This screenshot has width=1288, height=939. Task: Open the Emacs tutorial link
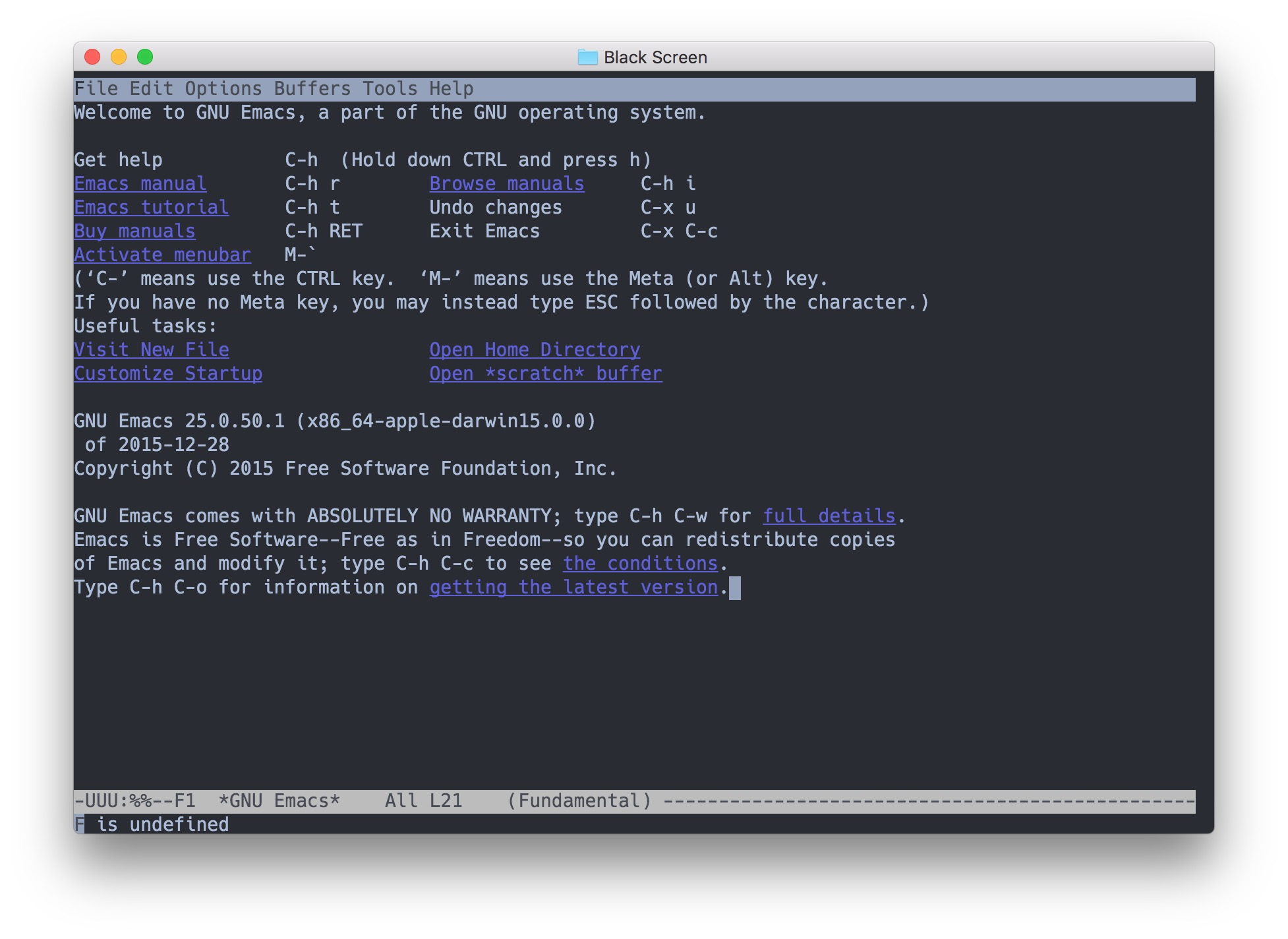151,208
